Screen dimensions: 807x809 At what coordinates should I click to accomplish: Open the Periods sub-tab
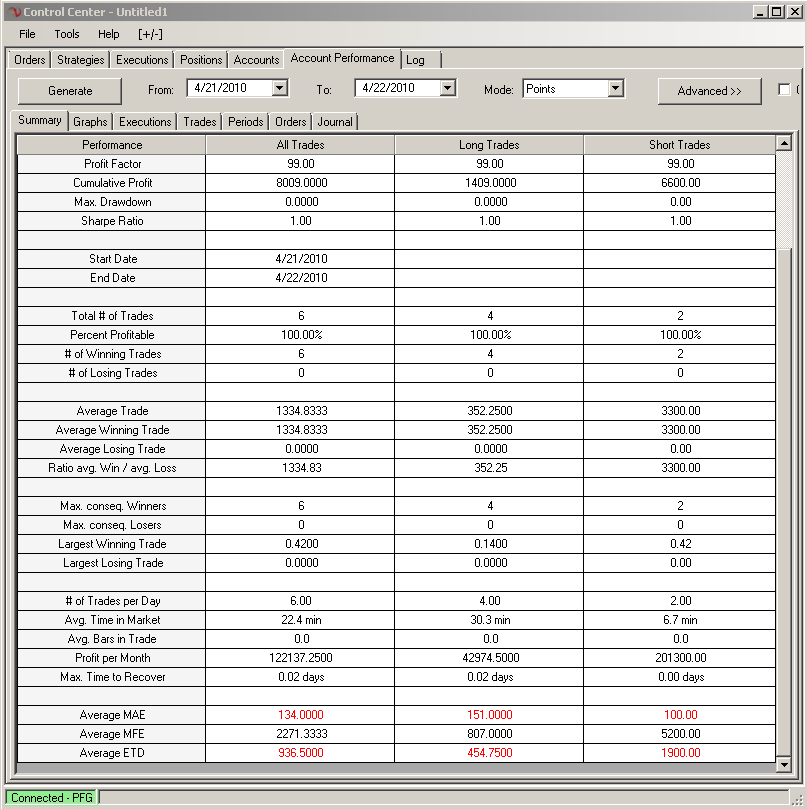[x=246, y=122]
